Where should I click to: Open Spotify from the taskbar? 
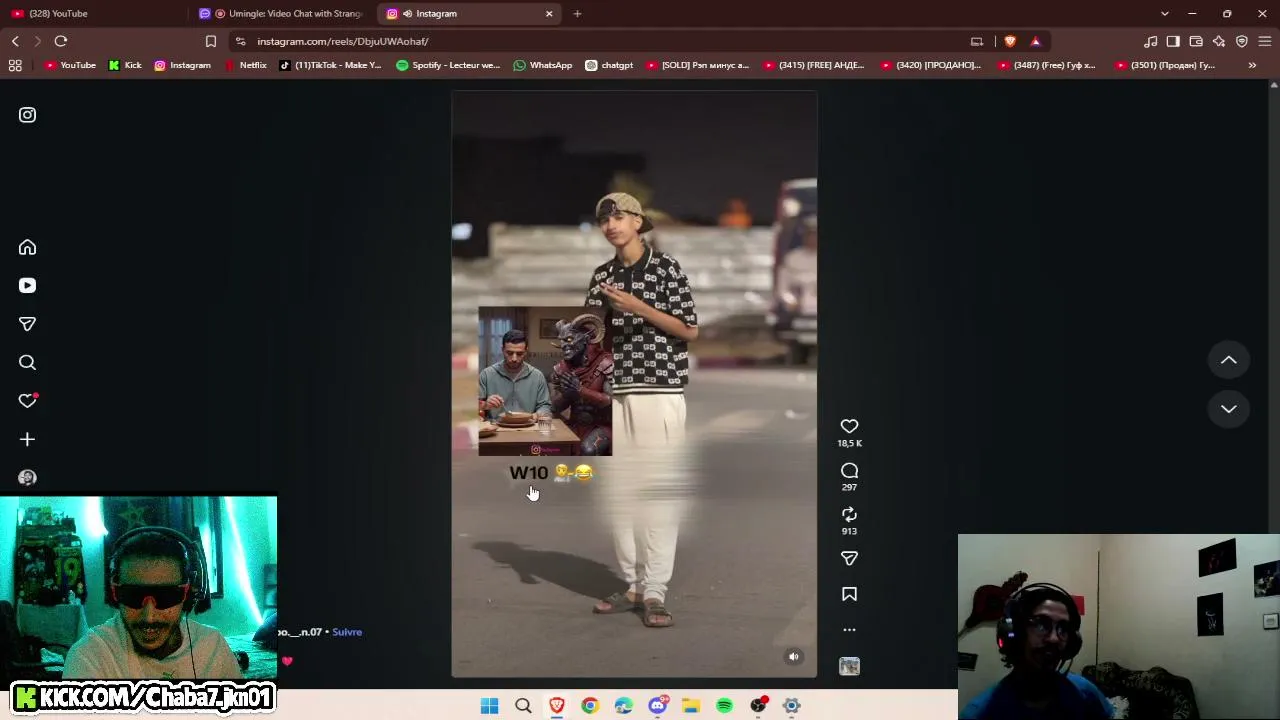point(724,706)
